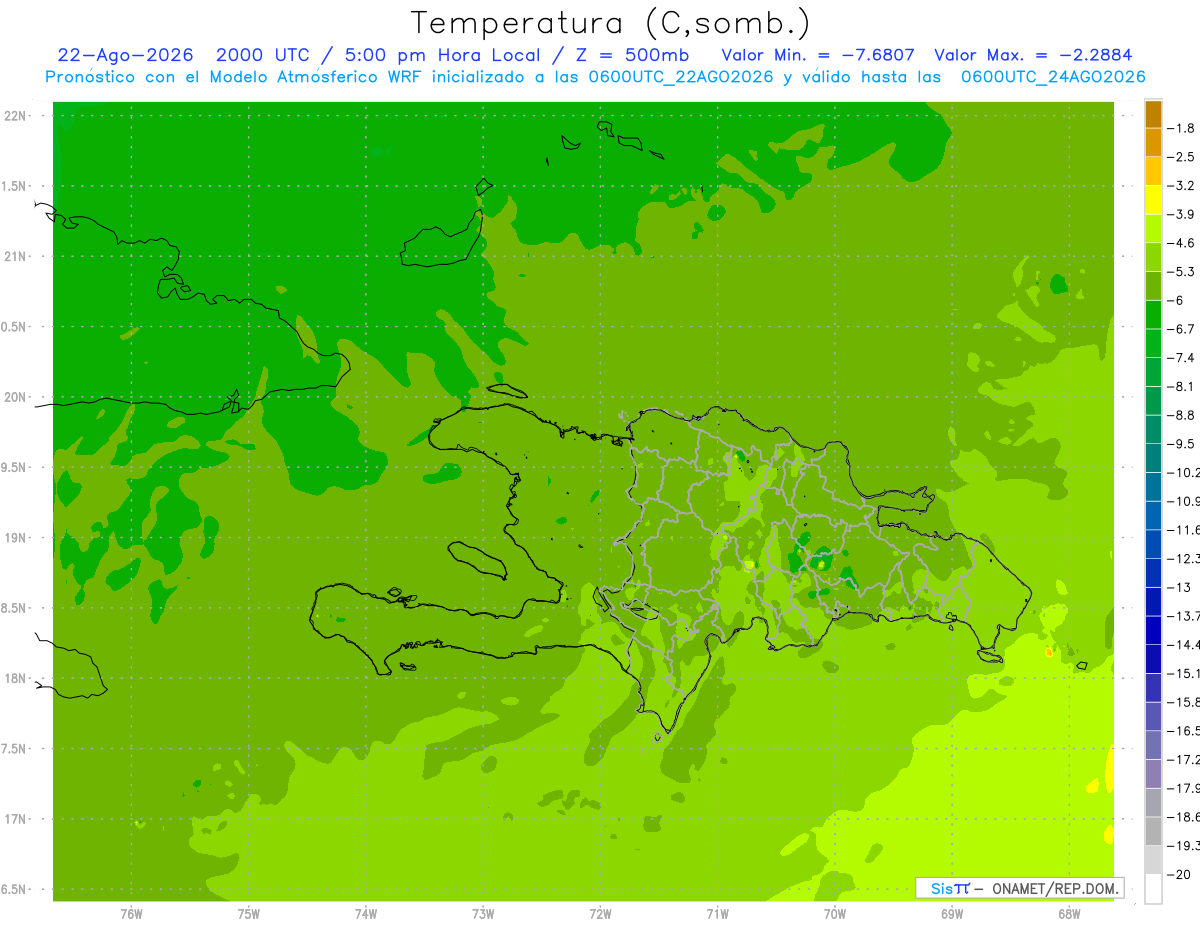Pick the blue swatch between -11.6 and -12.3
The height and width of the screenshot is (927, 1200).
tap(1153, 544)
